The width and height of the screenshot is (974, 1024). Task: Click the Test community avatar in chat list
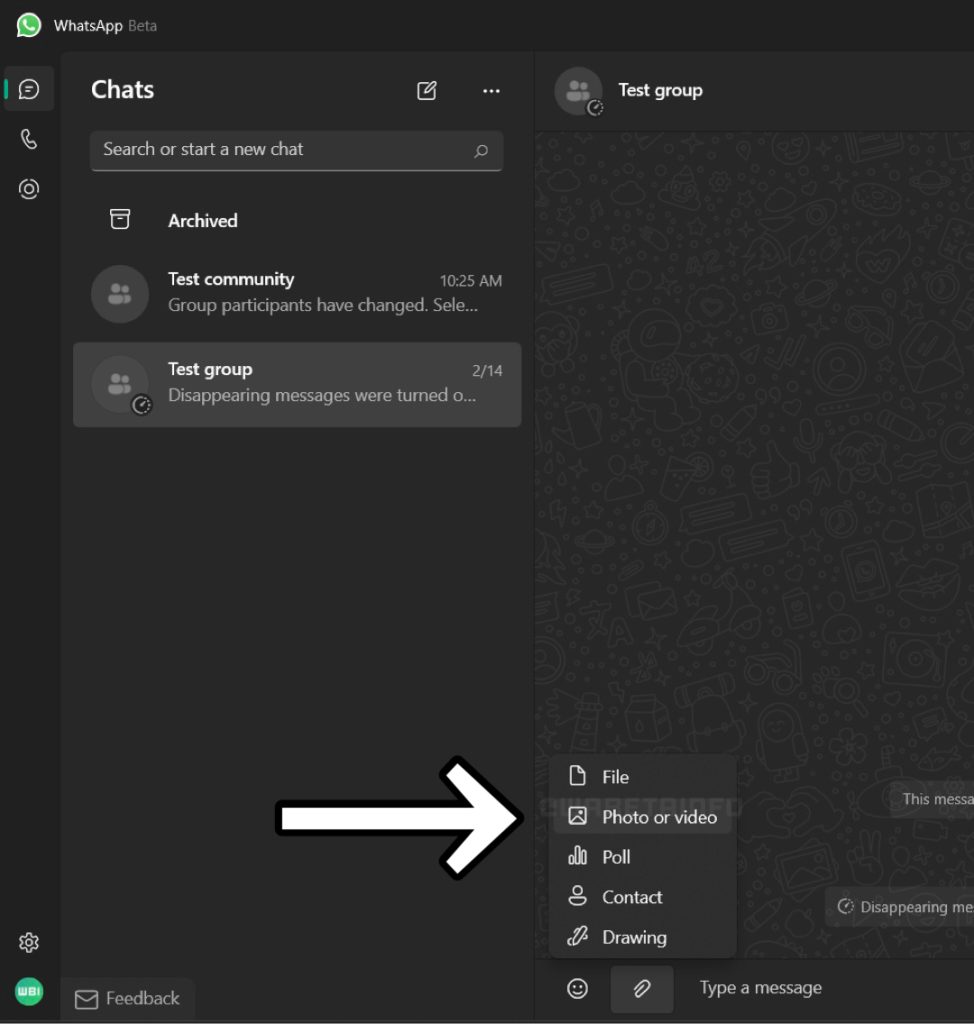pyautogui.click(x=120, y=294)
